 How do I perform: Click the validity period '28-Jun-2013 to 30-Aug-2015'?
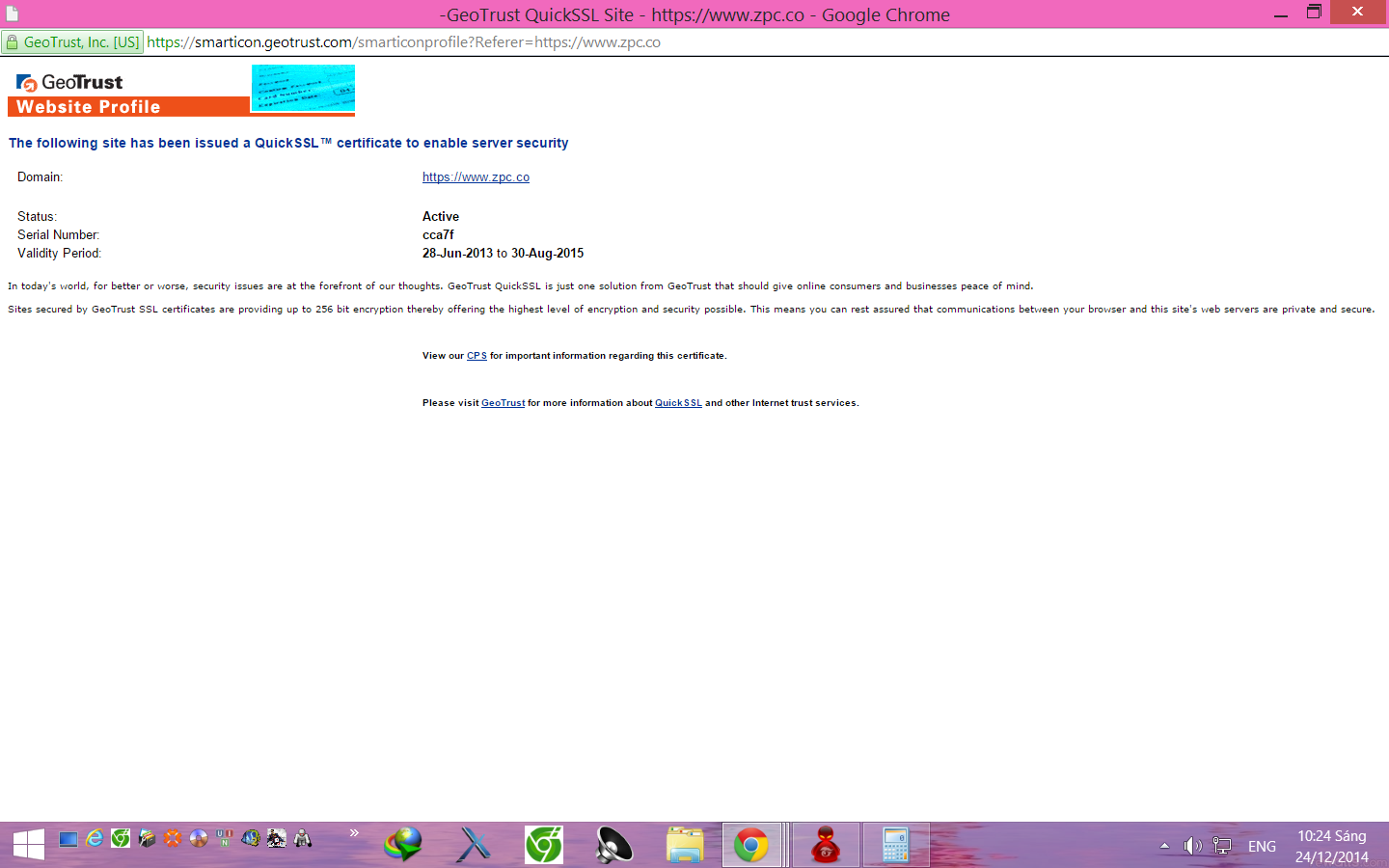tap(503, 254)
